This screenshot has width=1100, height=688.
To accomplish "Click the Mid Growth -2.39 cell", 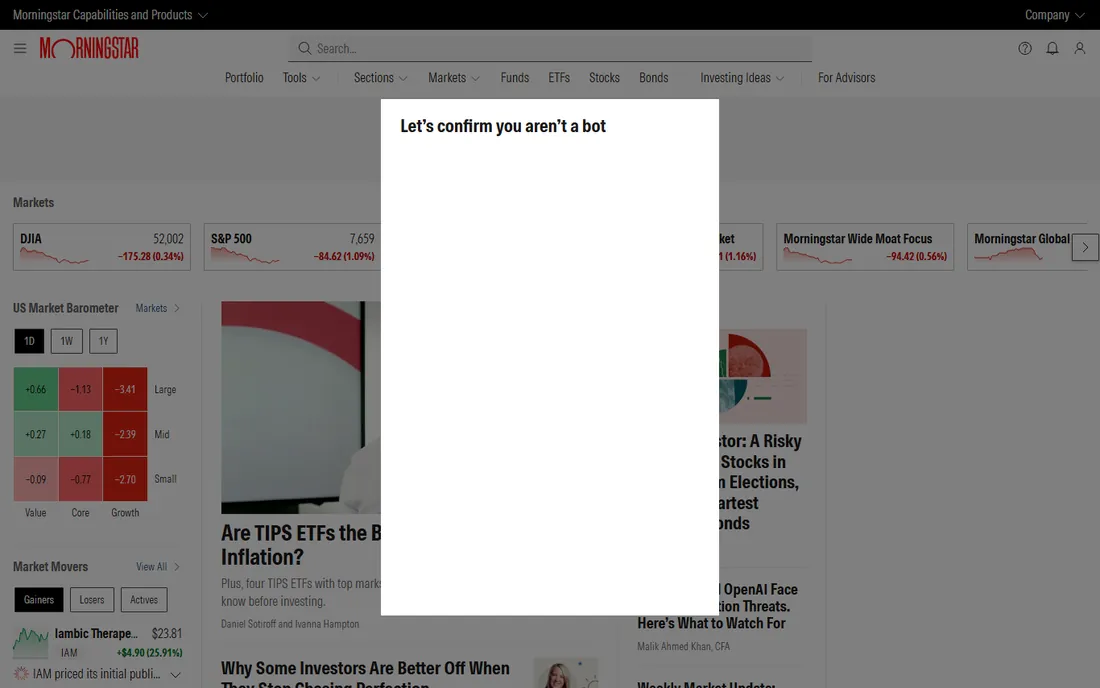I will 125,434.
